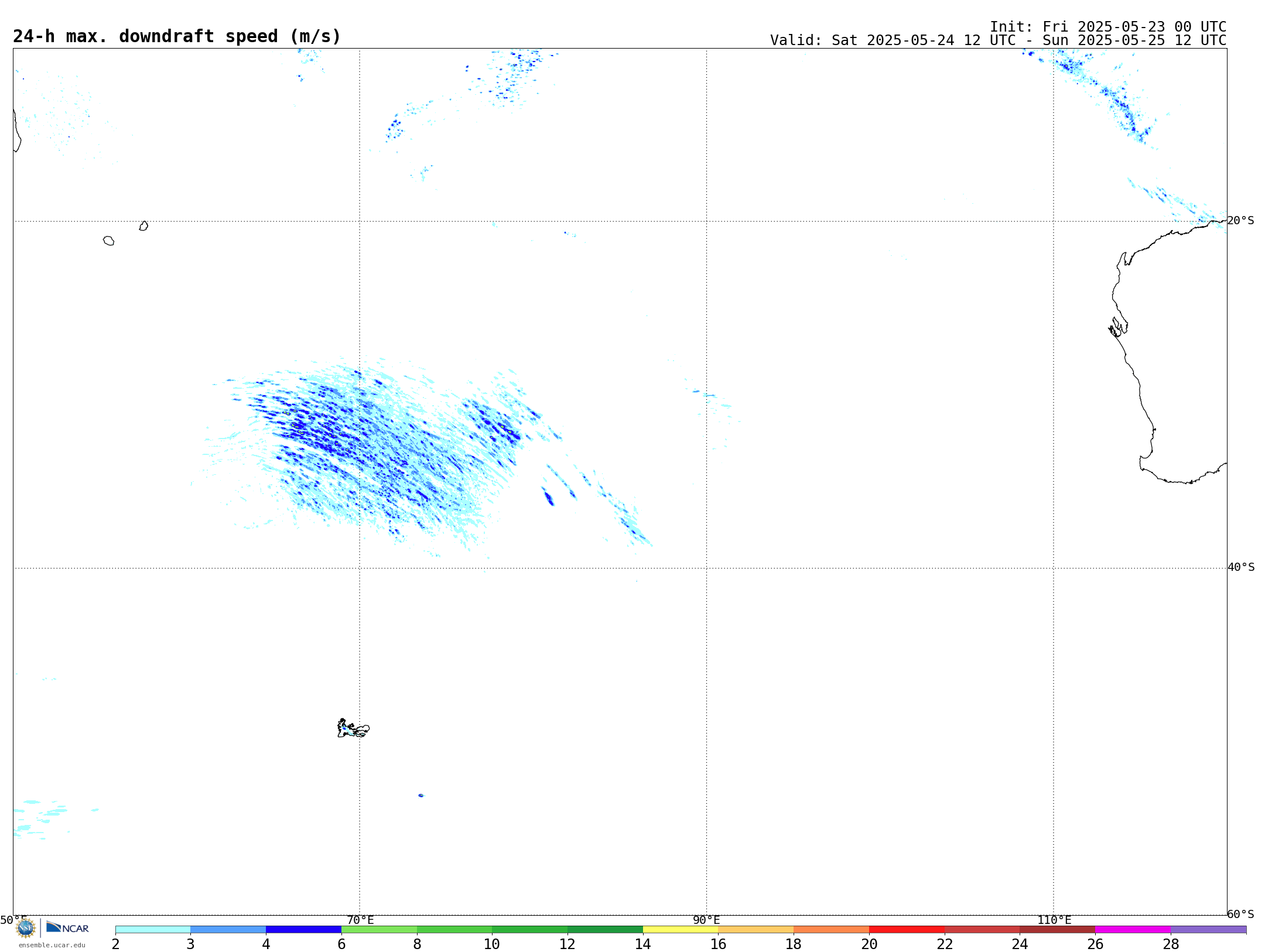Click the 60°S latitude label
1265x952 pixels.
pos(1240,914)
